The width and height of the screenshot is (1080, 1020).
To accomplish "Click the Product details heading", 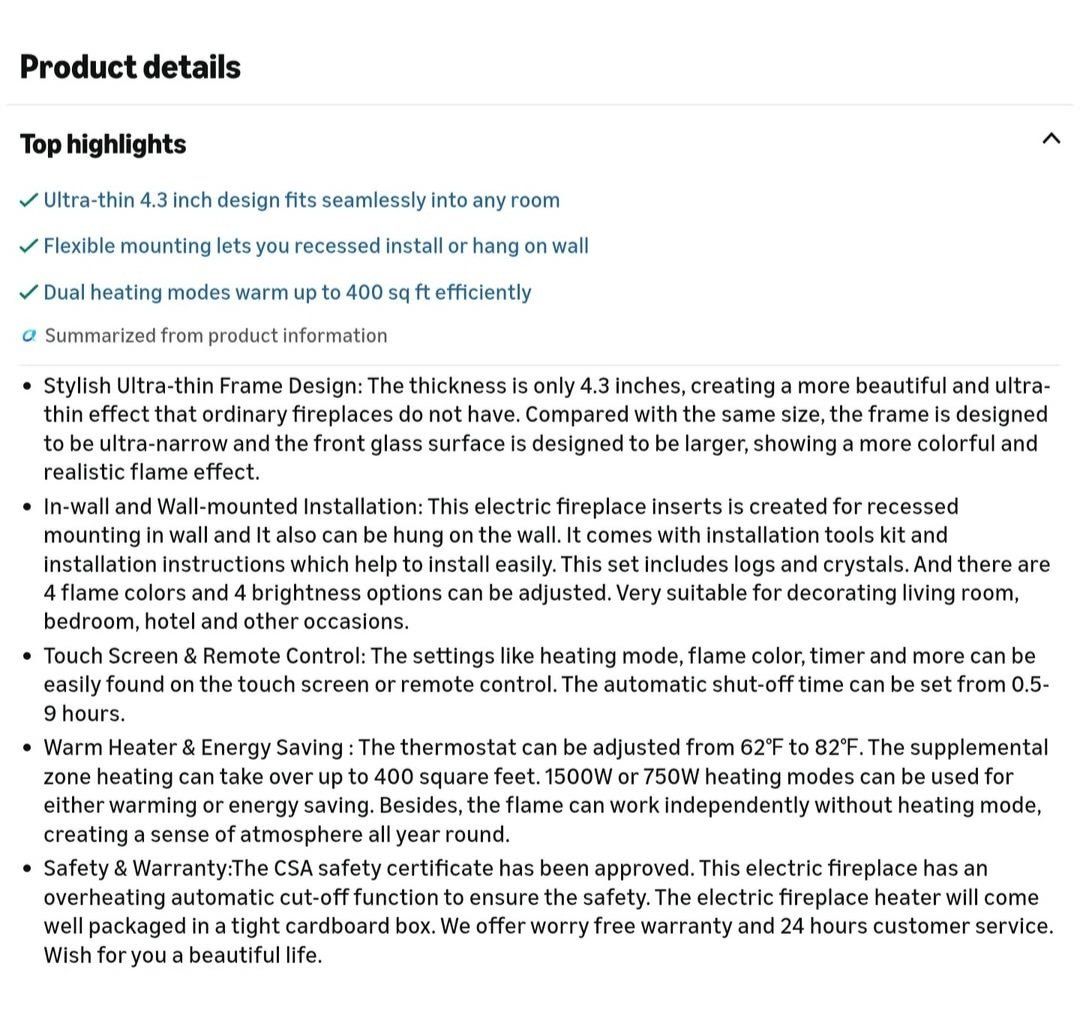I will click(130, 67).
